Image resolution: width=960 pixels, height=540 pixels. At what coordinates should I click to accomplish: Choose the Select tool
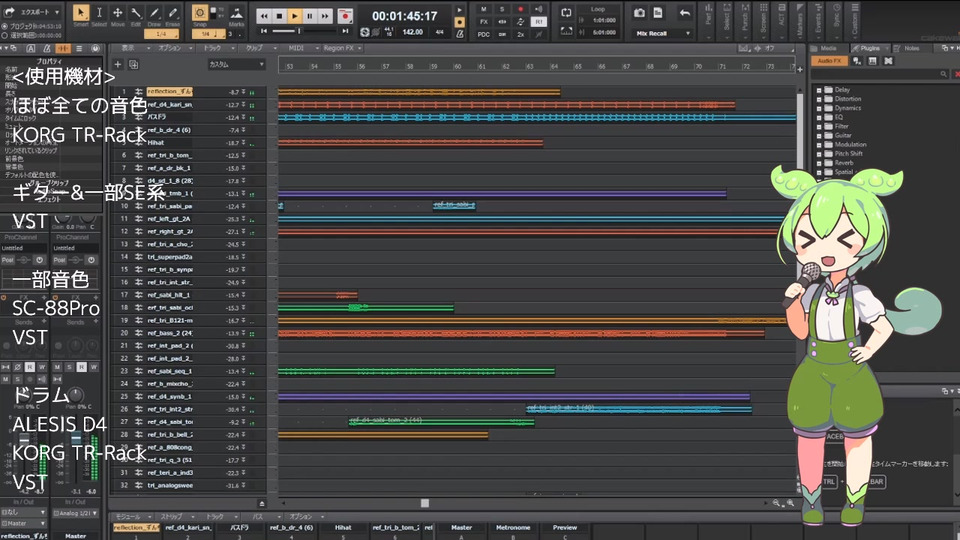[x=99, y=13]
